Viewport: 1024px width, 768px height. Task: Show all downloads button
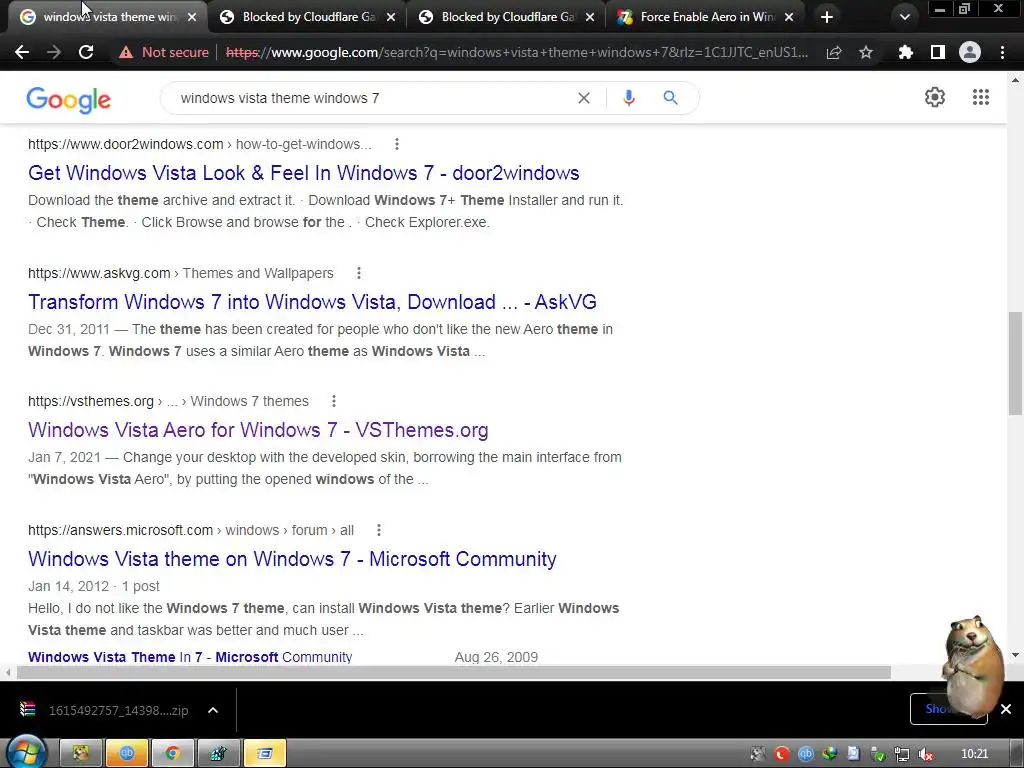click(948, 709)
